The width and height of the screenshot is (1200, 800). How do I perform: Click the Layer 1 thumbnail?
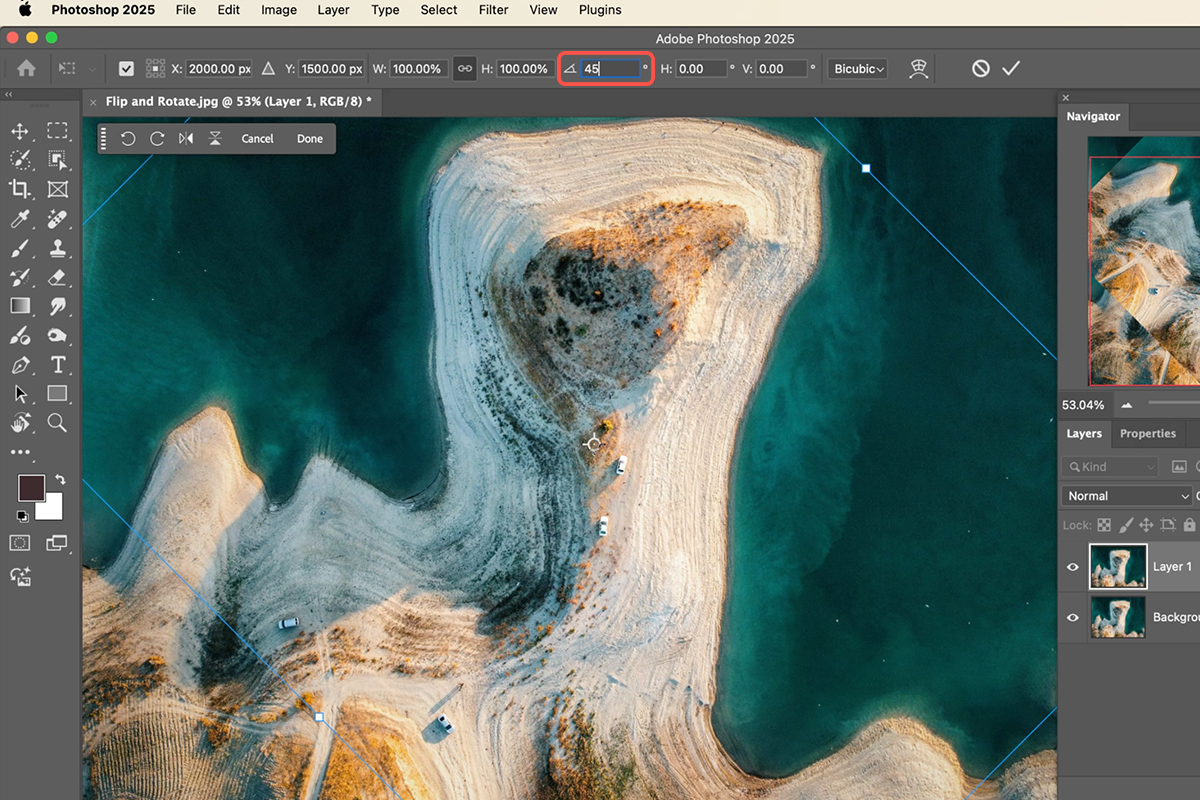point(1118,566)
